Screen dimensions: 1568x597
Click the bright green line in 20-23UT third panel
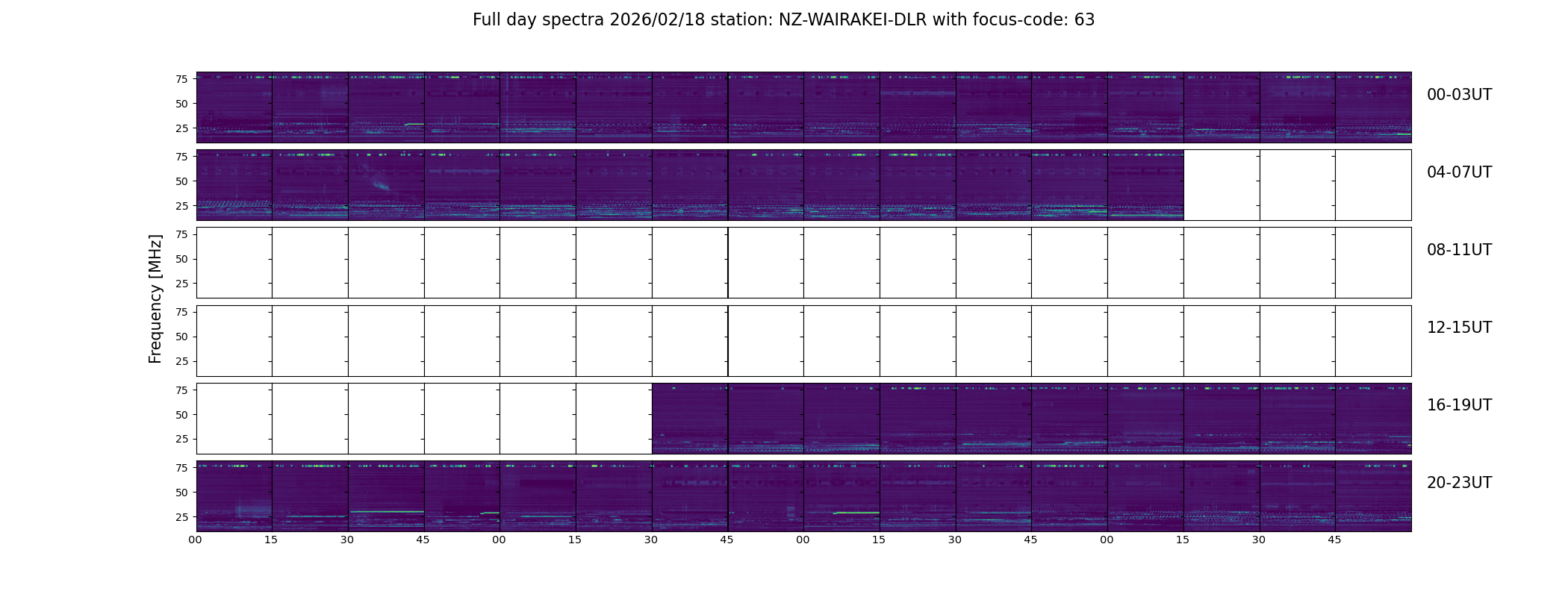387,512
